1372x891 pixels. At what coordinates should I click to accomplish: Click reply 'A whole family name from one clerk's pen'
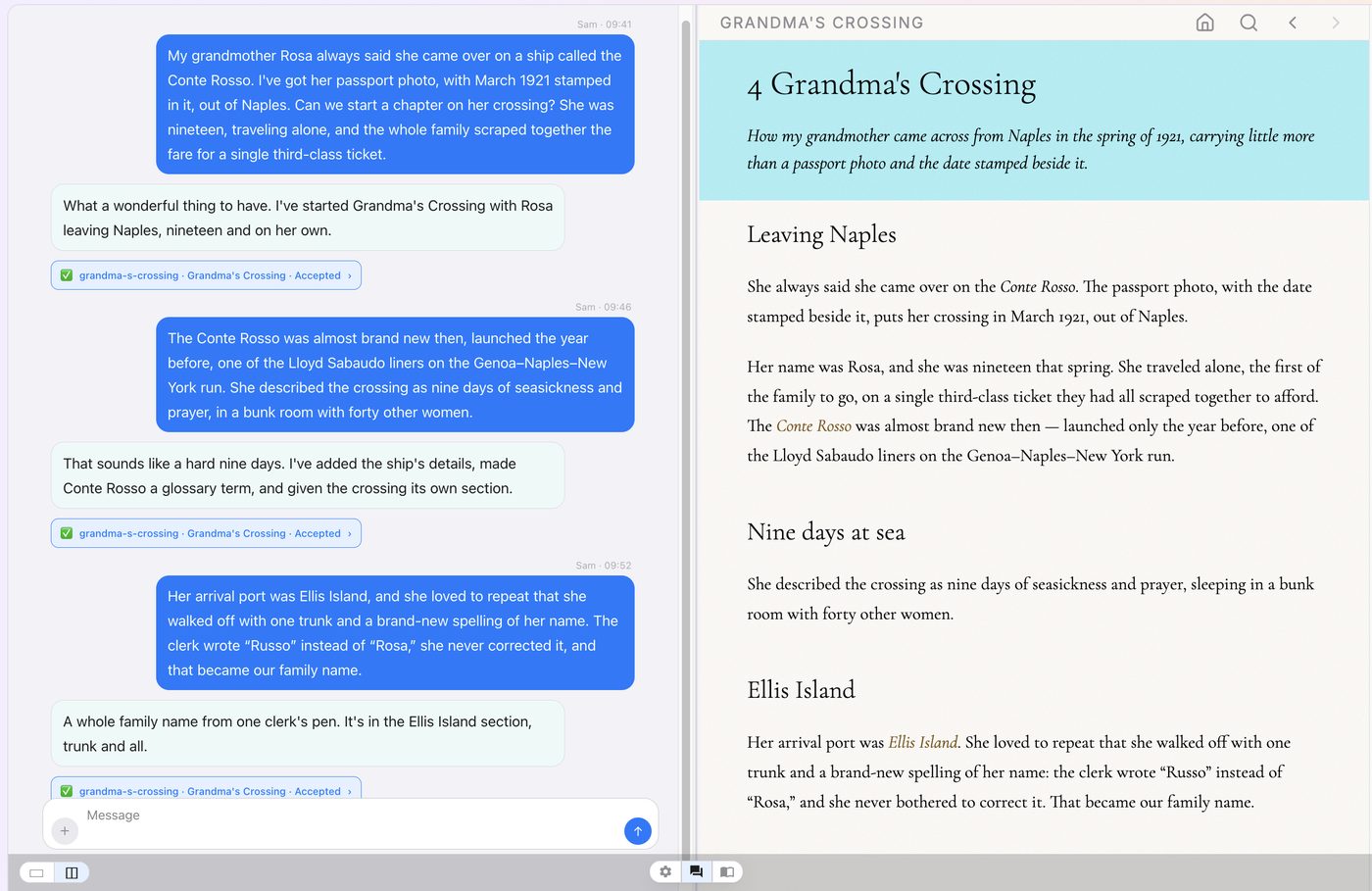[308, 733]
